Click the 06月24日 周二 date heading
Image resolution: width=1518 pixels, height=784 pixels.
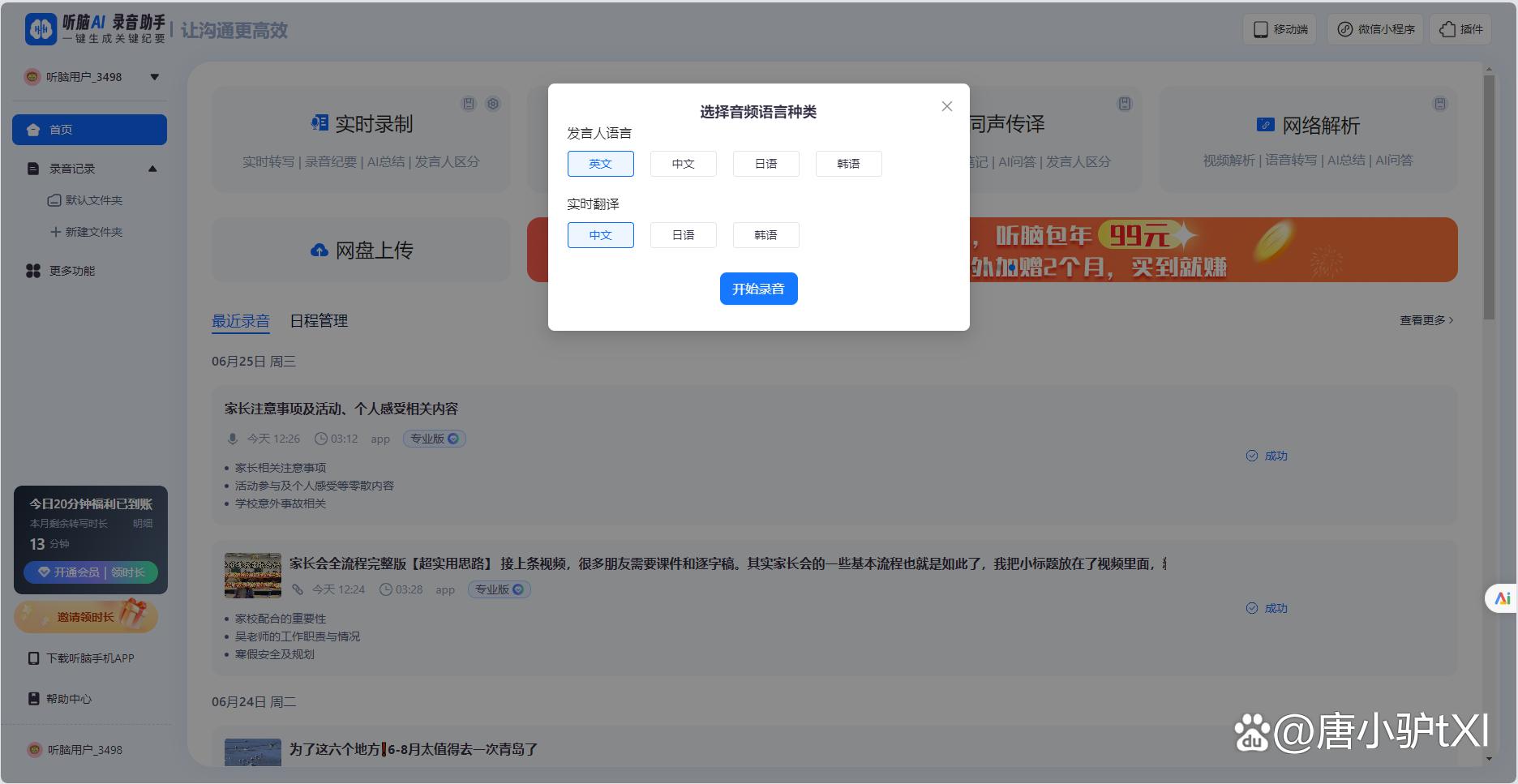point(254,702)
